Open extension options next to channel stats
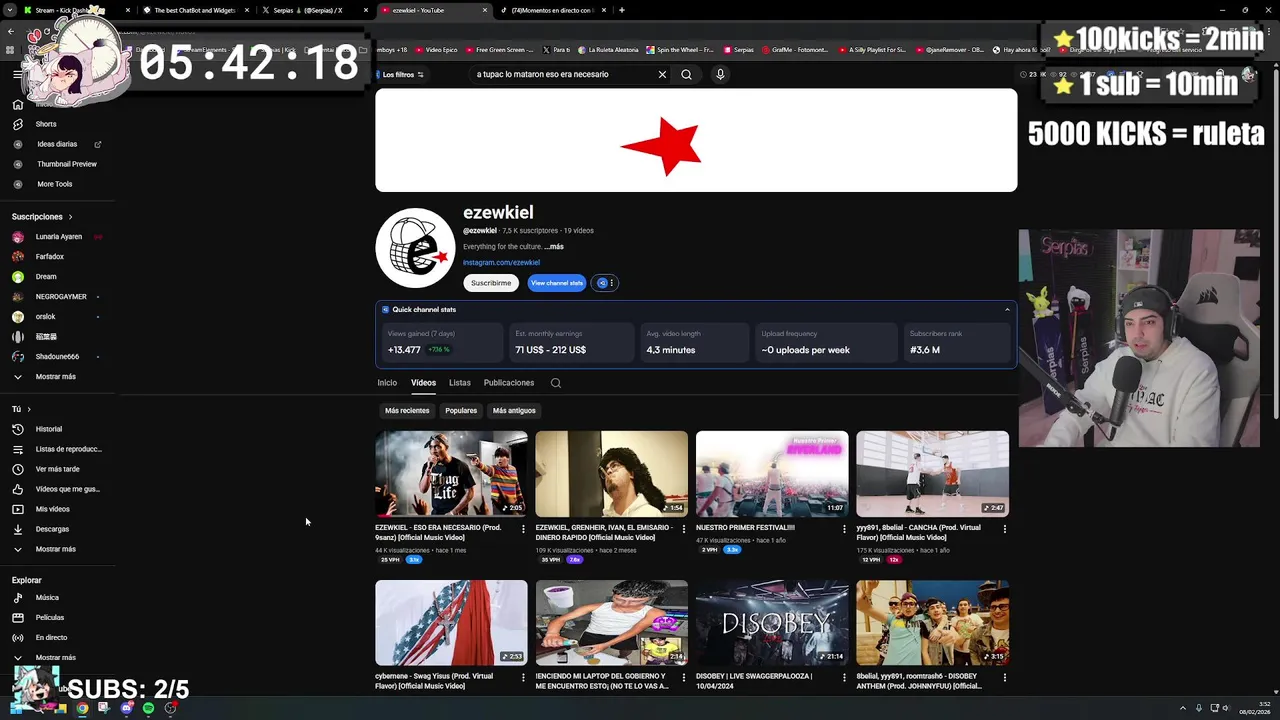The width and height of the screenshot is (1280, 720). (605, 283)
